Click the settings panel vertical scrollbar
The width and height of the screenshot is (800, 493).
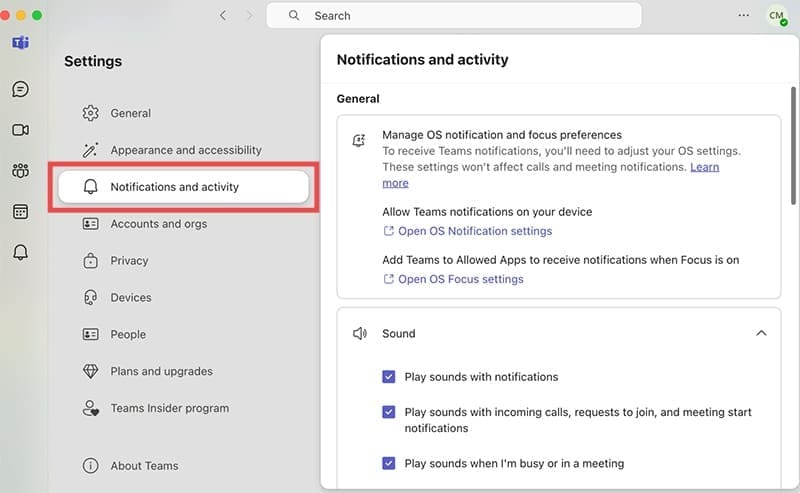coord(793,145)
